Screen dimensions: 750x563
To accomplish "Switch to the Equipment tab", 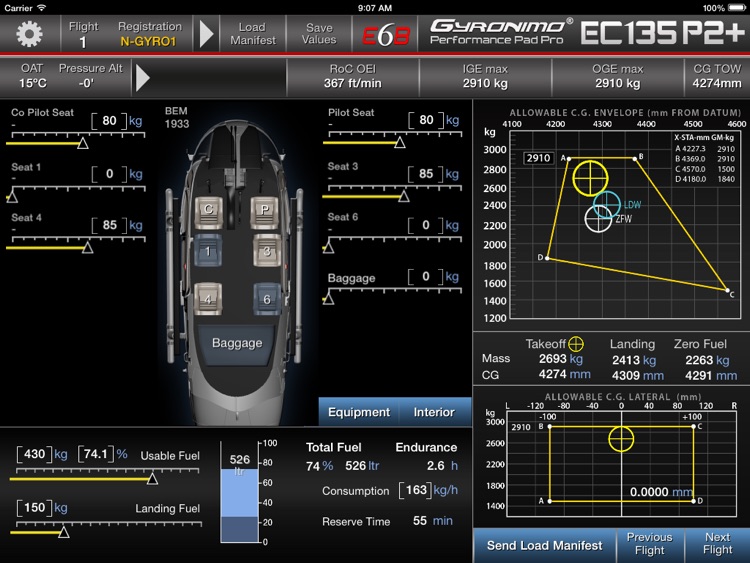I will pos(359,412).
